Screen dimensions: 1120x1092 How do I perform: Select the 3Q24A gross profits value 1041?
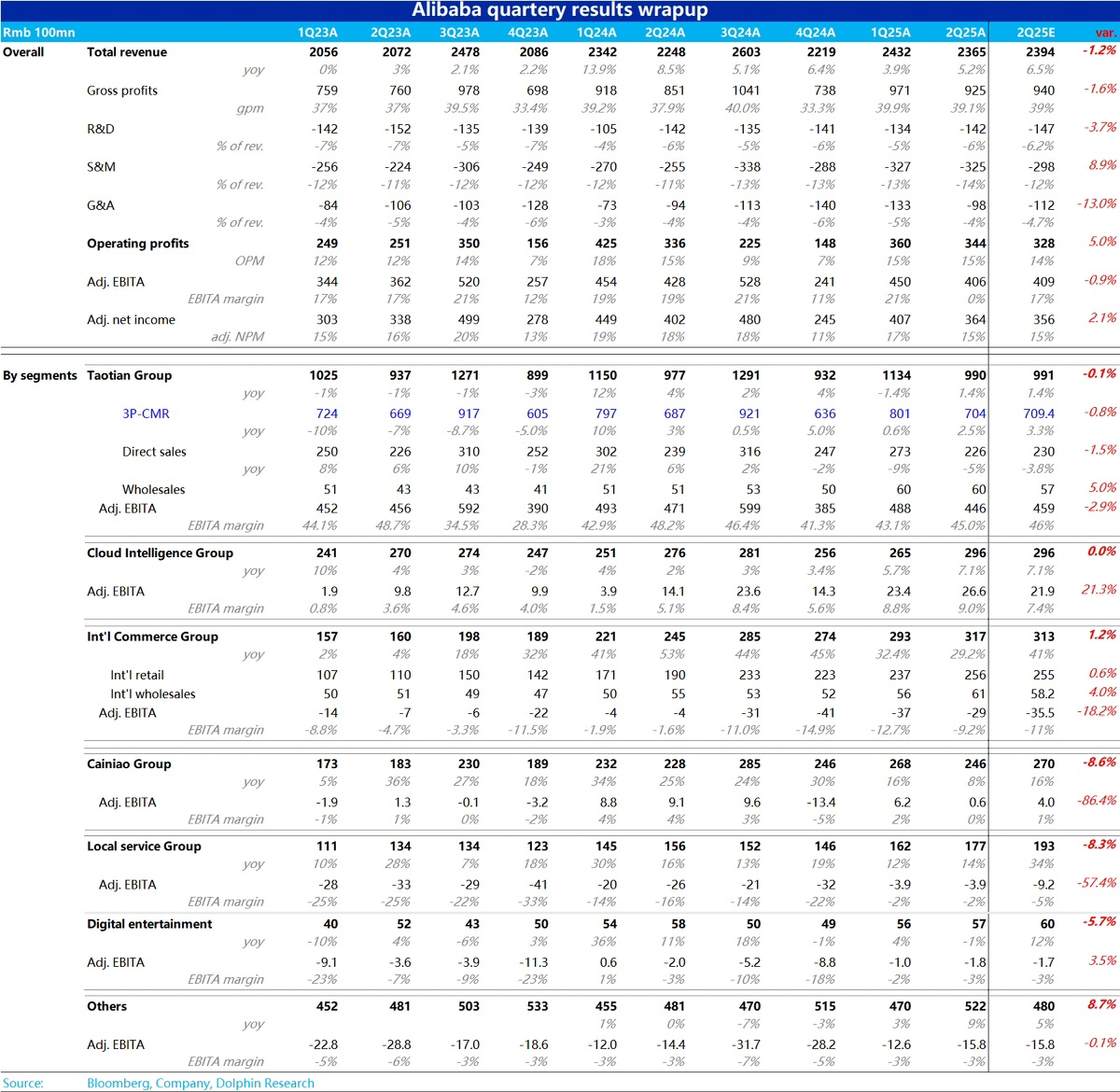[746, 91]
